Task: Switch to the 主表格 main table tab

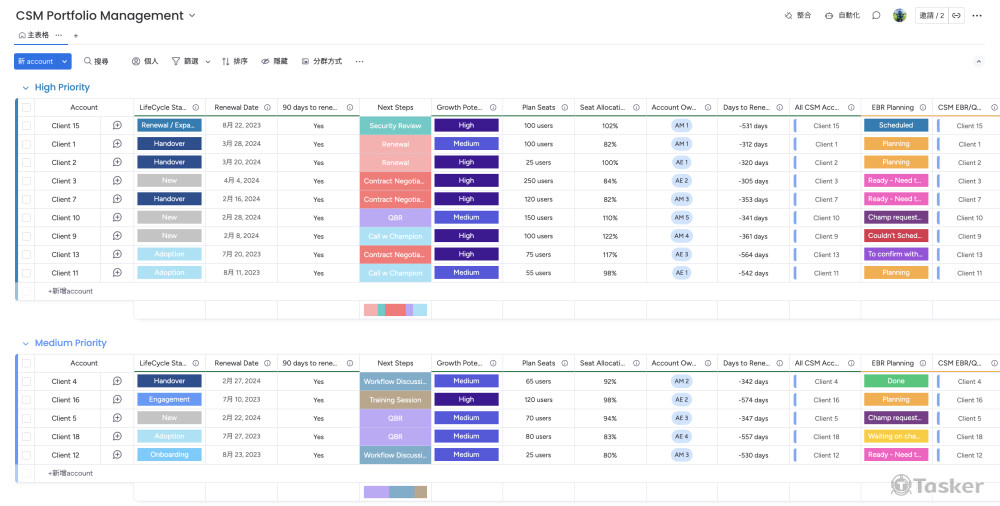Action: (34, 35)
